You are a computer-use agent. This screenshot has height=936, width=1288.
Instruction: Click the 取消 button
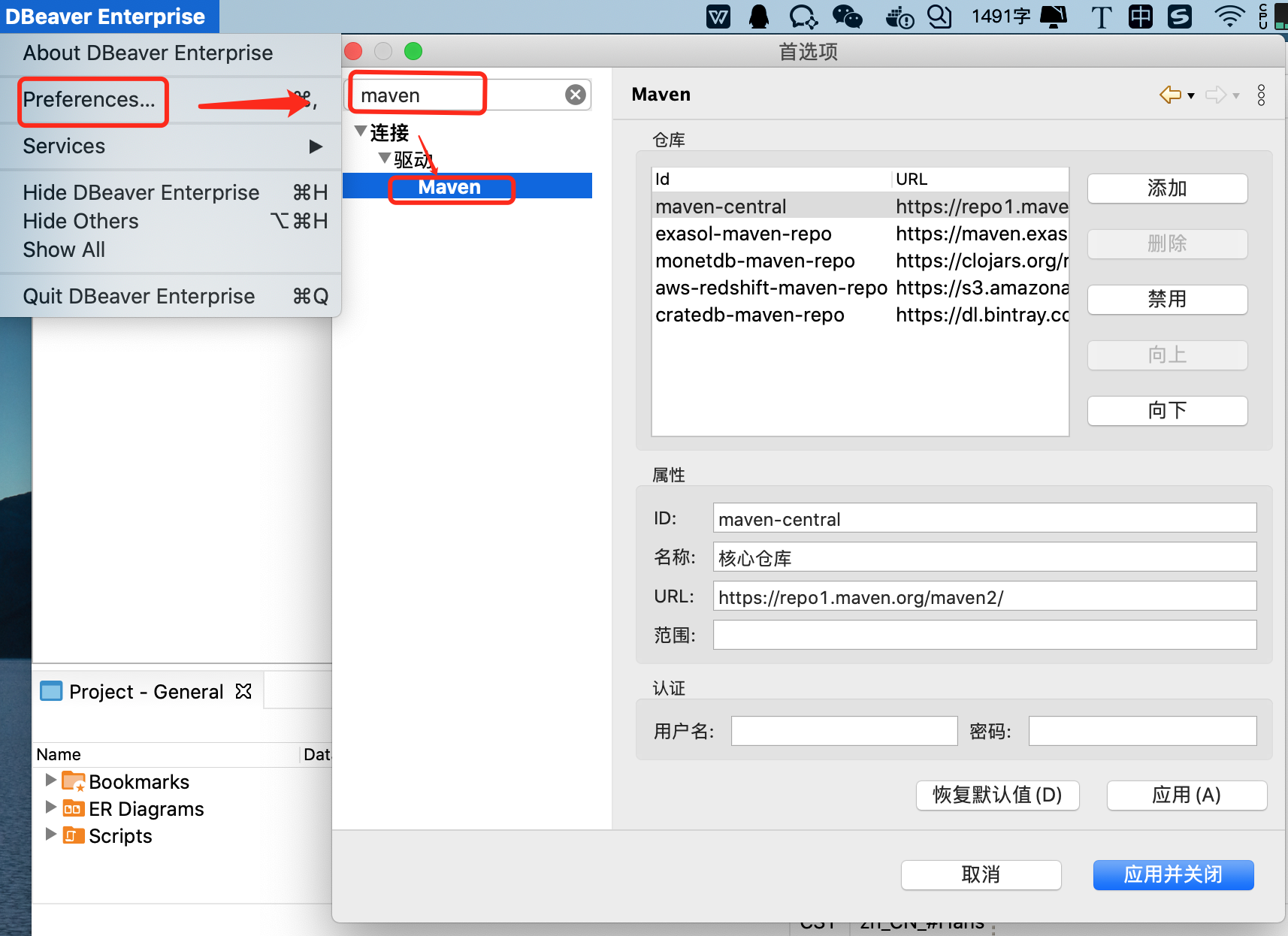981,874
